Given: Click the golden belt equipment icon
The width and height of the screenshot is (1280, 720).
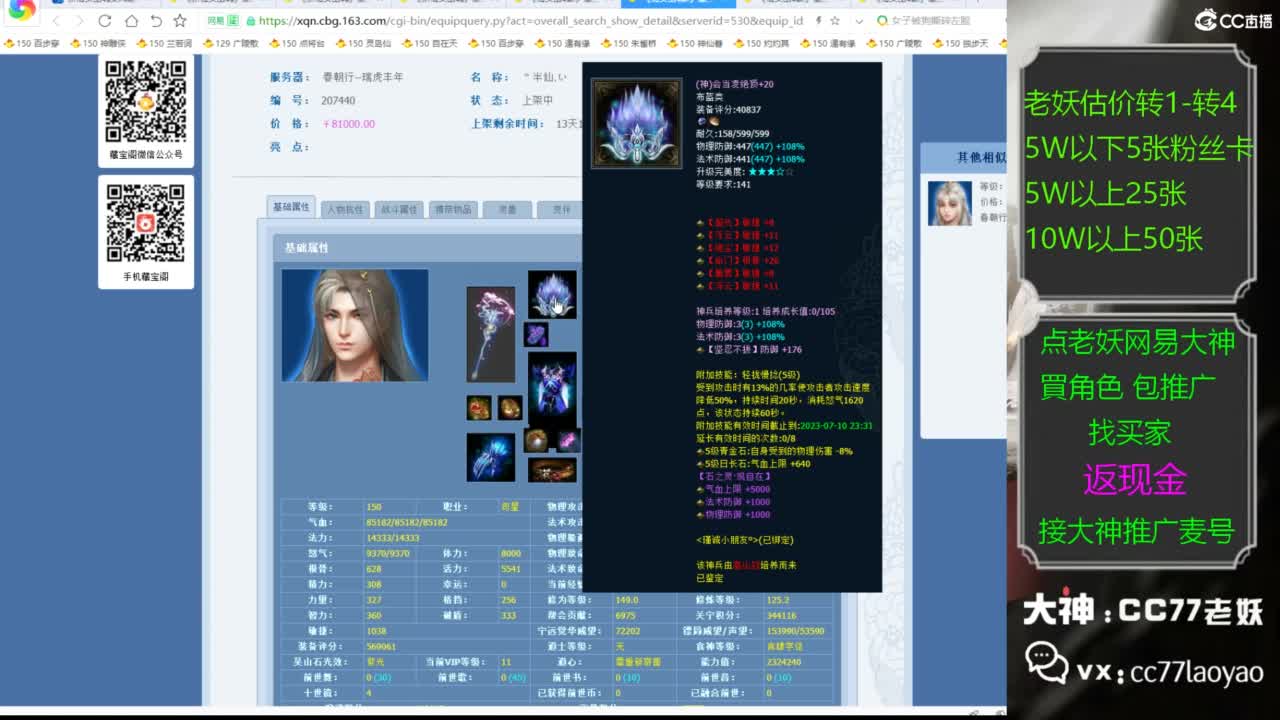Looking at the screenshot, I should pos(552,470).
